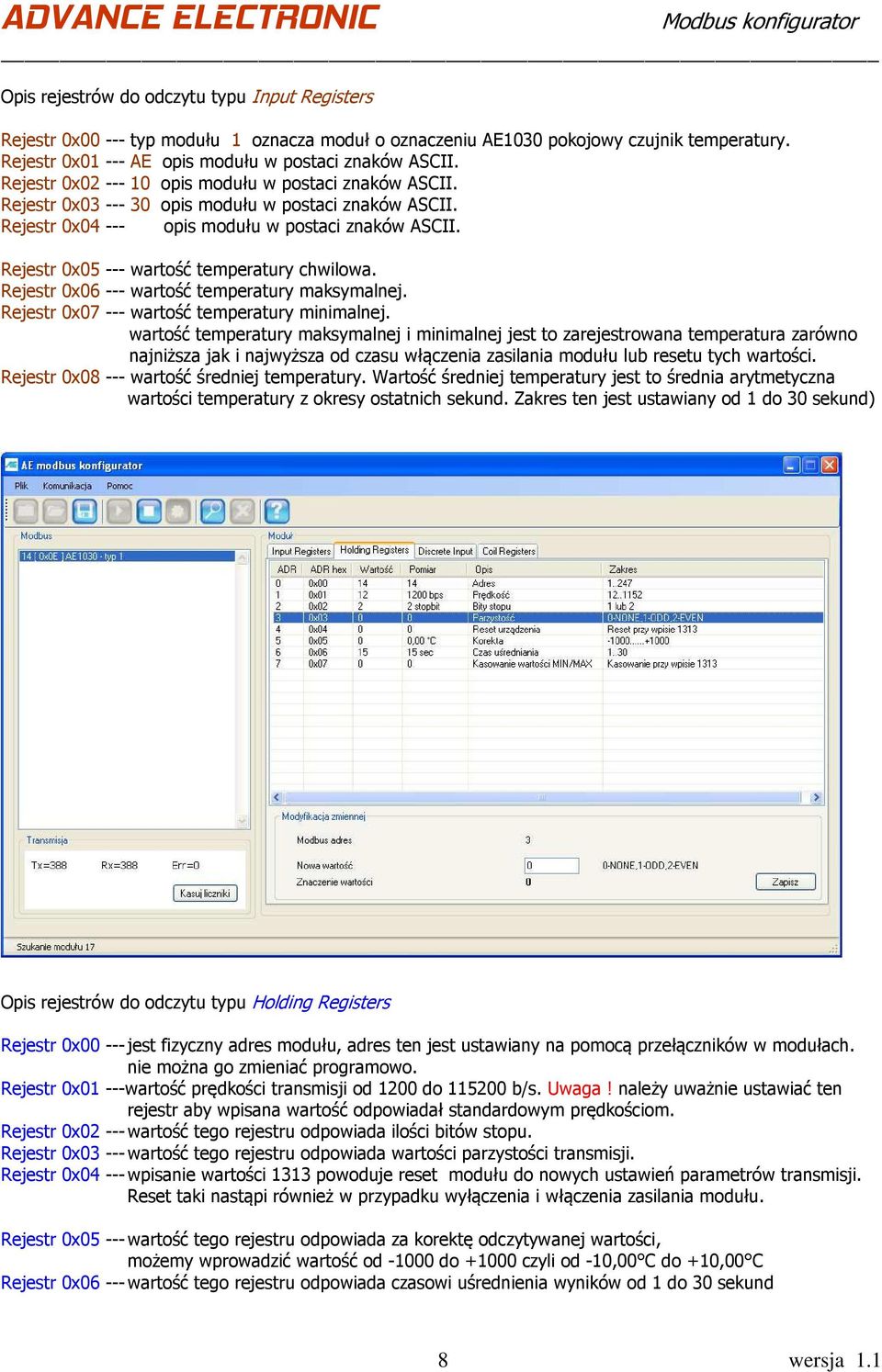This screenshot has width=882, height=1372.
Task: Click the ADR column header
Action: [288, 569]
